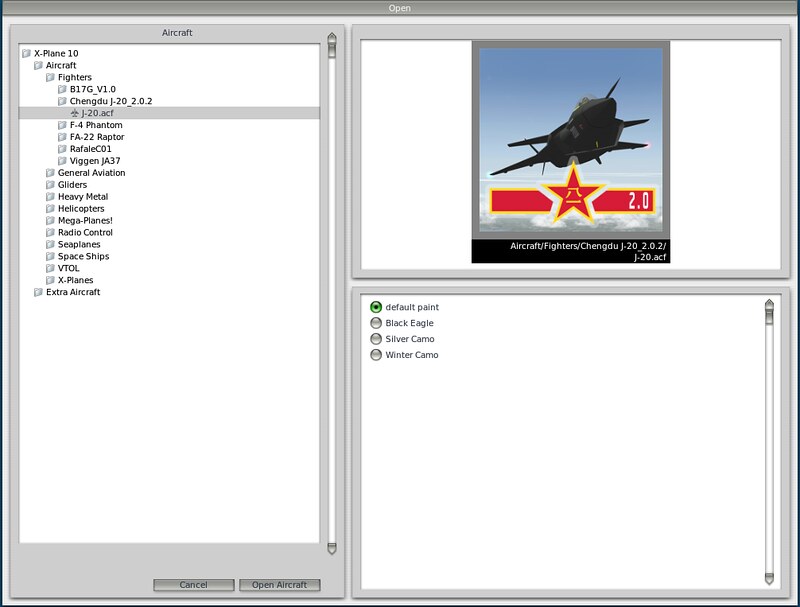Click the RafaleC01 folder icon
Screen dimensions: 800x607
[x=62, y=149]
